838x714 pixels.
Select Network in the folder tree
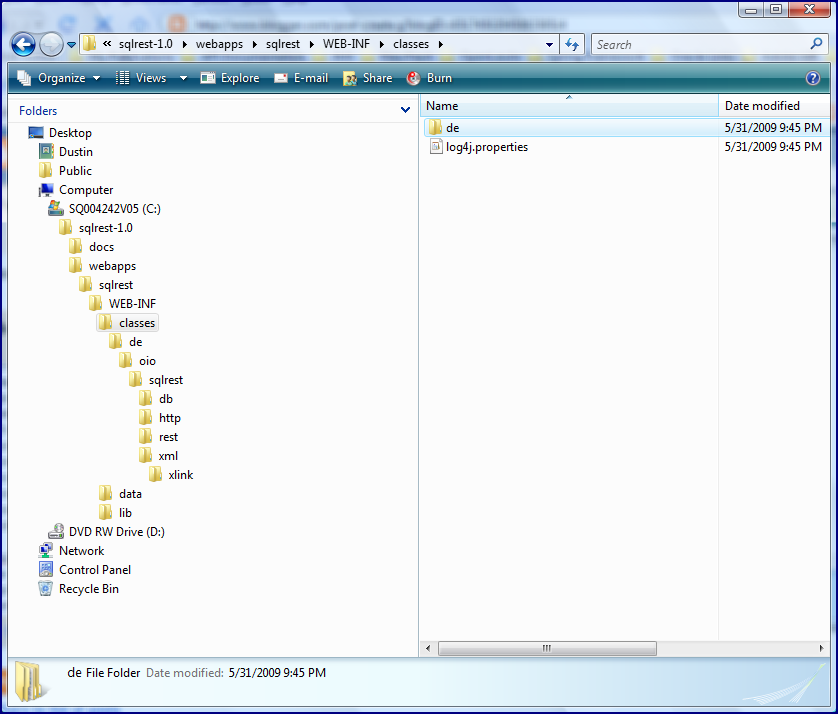(x=81, y=550)
